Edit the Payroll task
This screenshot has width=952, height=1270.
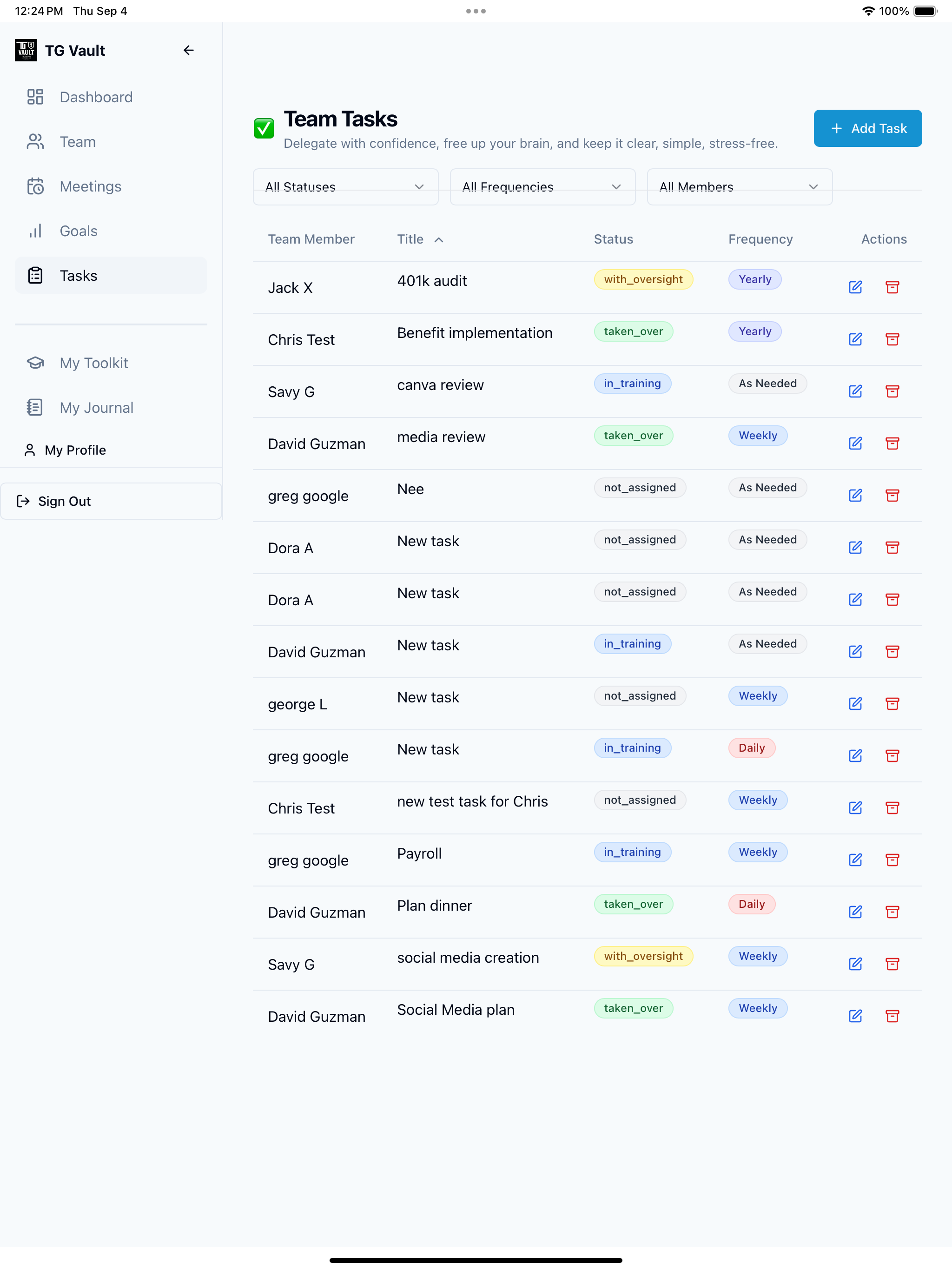click(x=855, y=860)
